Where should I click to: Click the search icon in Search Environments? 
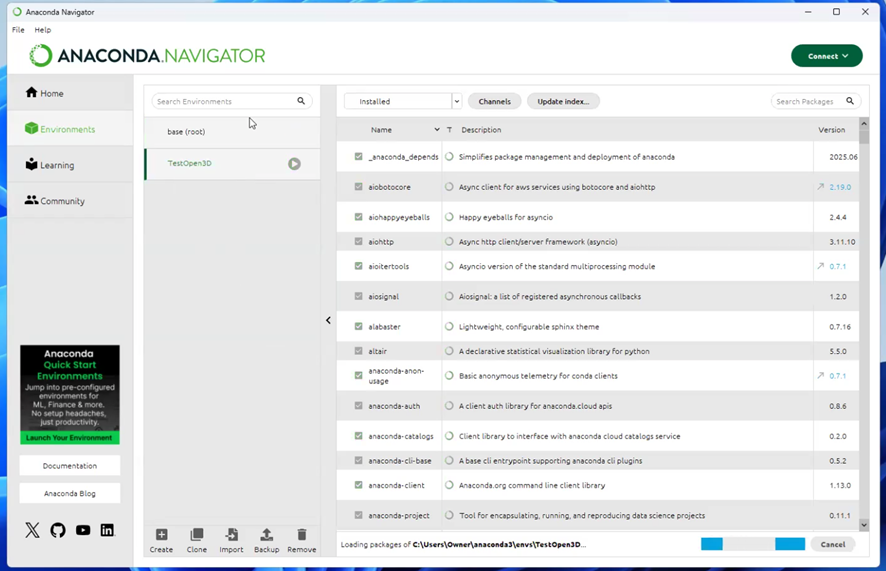pyautogui.click(x=301, y=101)
